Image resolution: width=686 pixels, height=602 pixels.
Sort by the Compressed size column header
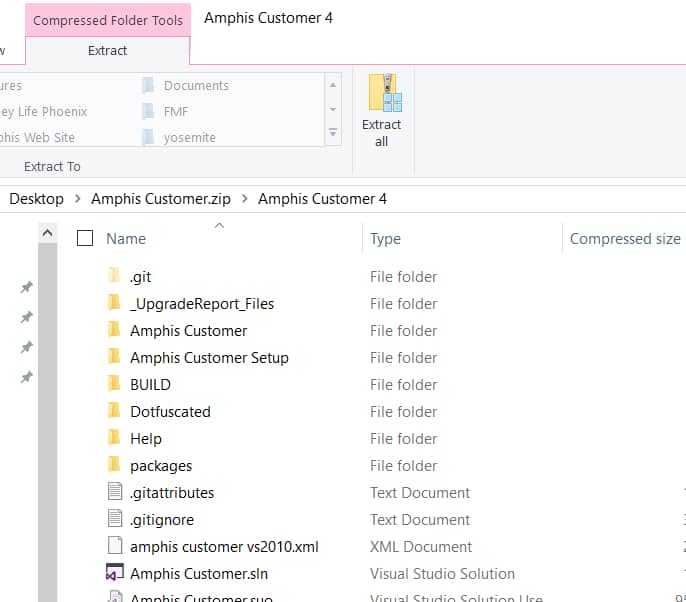coord(625,238)
